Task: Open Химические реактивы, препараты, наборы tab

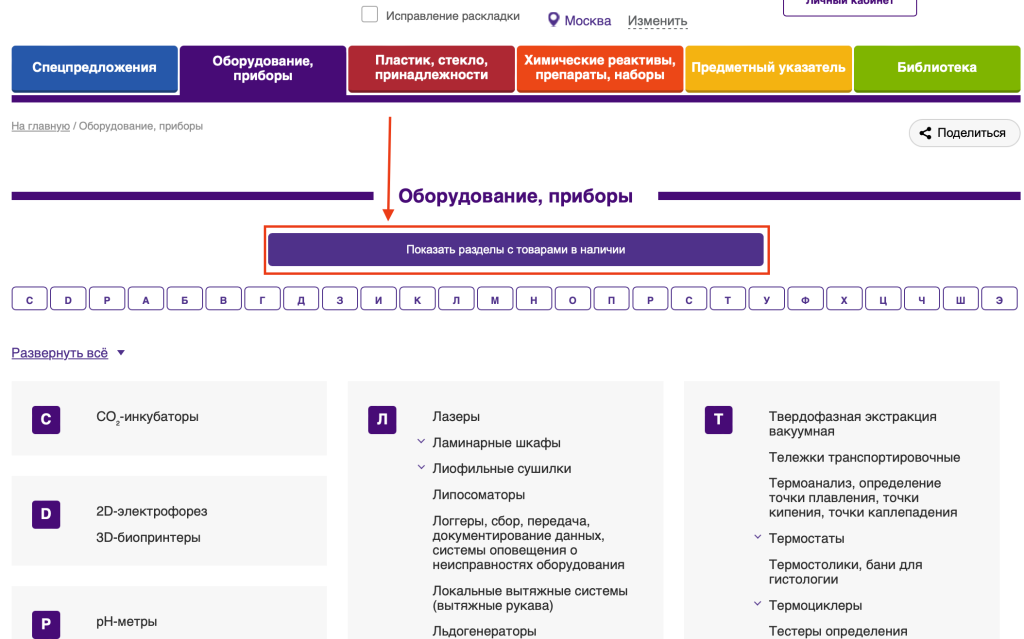Action: pos(599,68)
